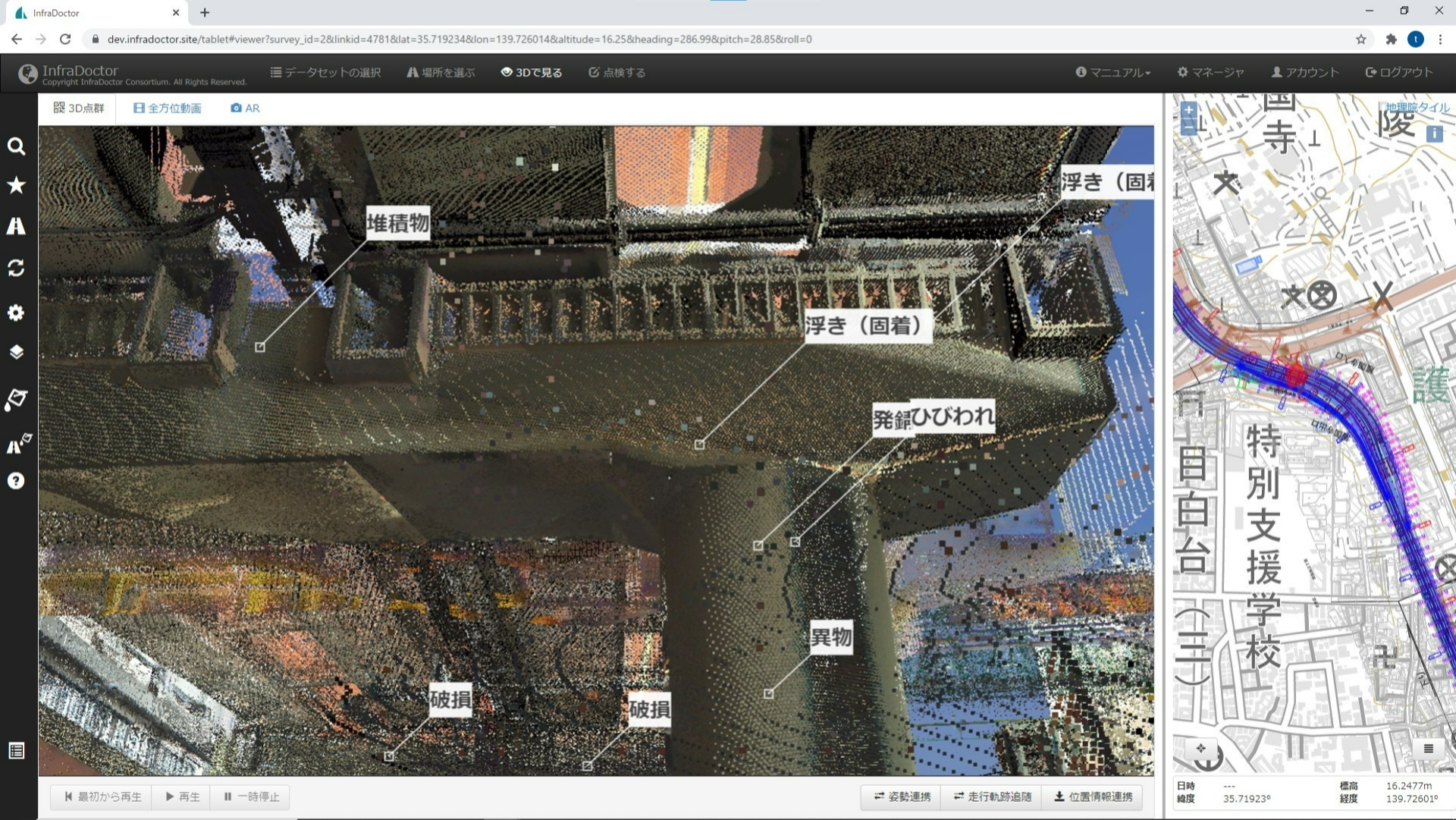1456x820 pixels.
Task: Open the map layer list menu button
Action: (1428, 749)
